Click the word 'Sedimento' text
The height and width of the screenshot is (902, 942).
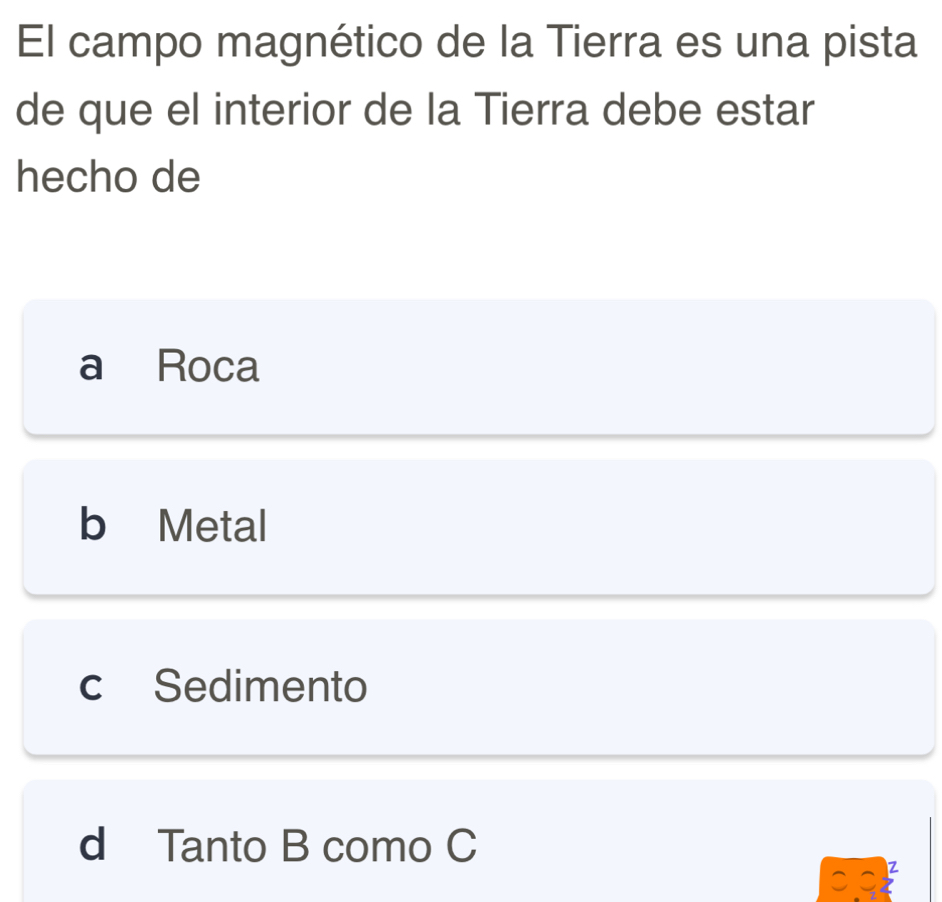pyautogui.click(x=261, y=686)
